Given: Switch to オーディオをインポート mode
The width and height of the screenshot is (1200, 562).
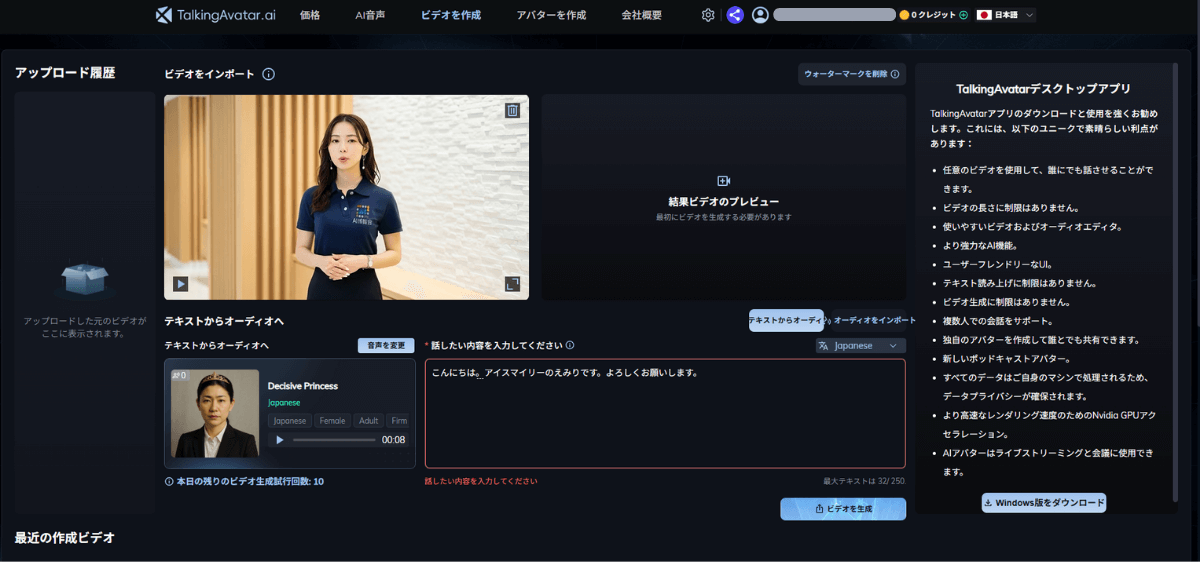Looking at the screenshot, I should pos(874,320).
